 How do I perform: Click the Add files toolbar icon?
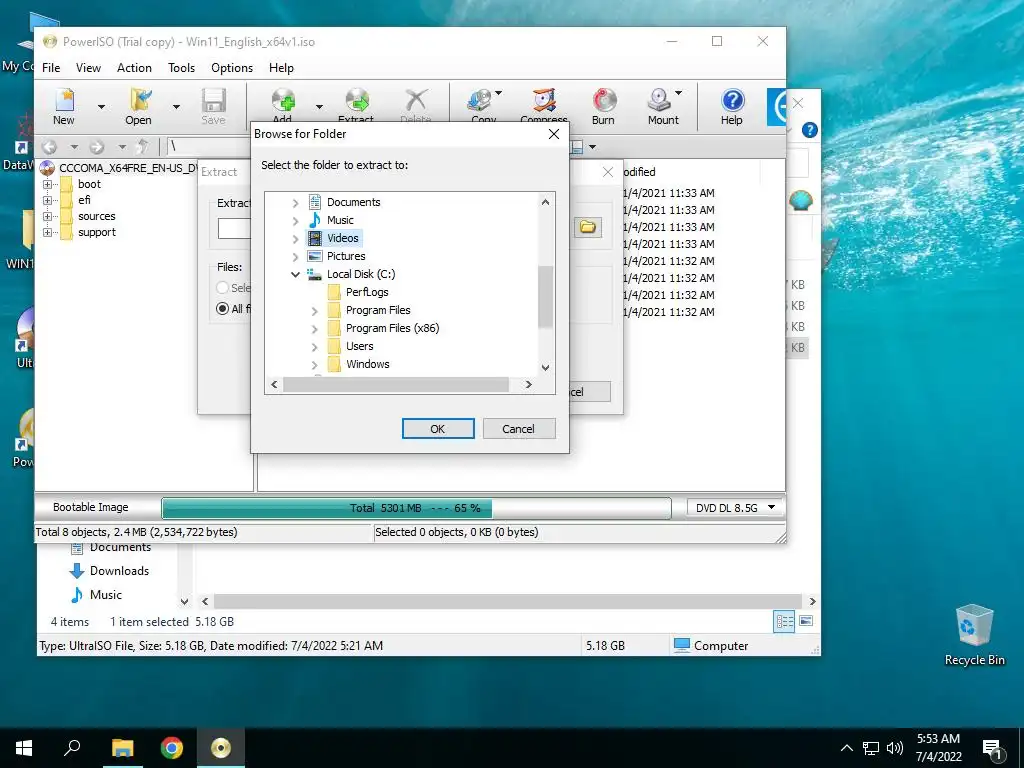click(x=283, y=105)
